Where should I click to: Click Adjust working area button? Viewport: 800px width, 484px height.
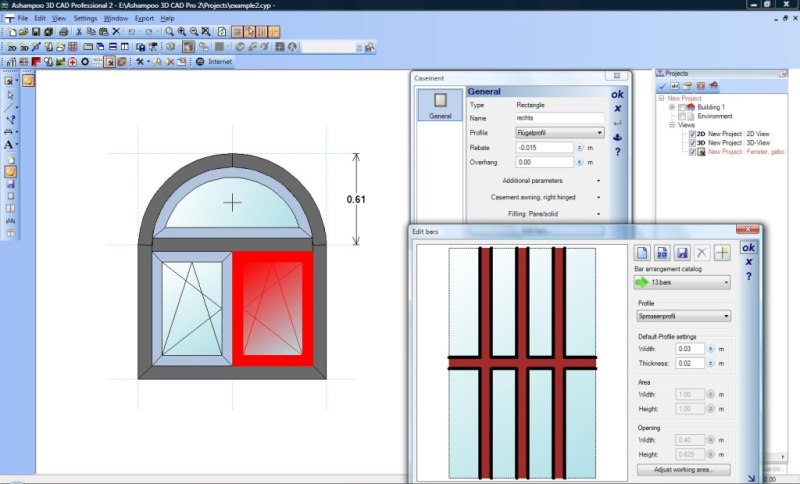pyautogui.click(x=684, y=469)
